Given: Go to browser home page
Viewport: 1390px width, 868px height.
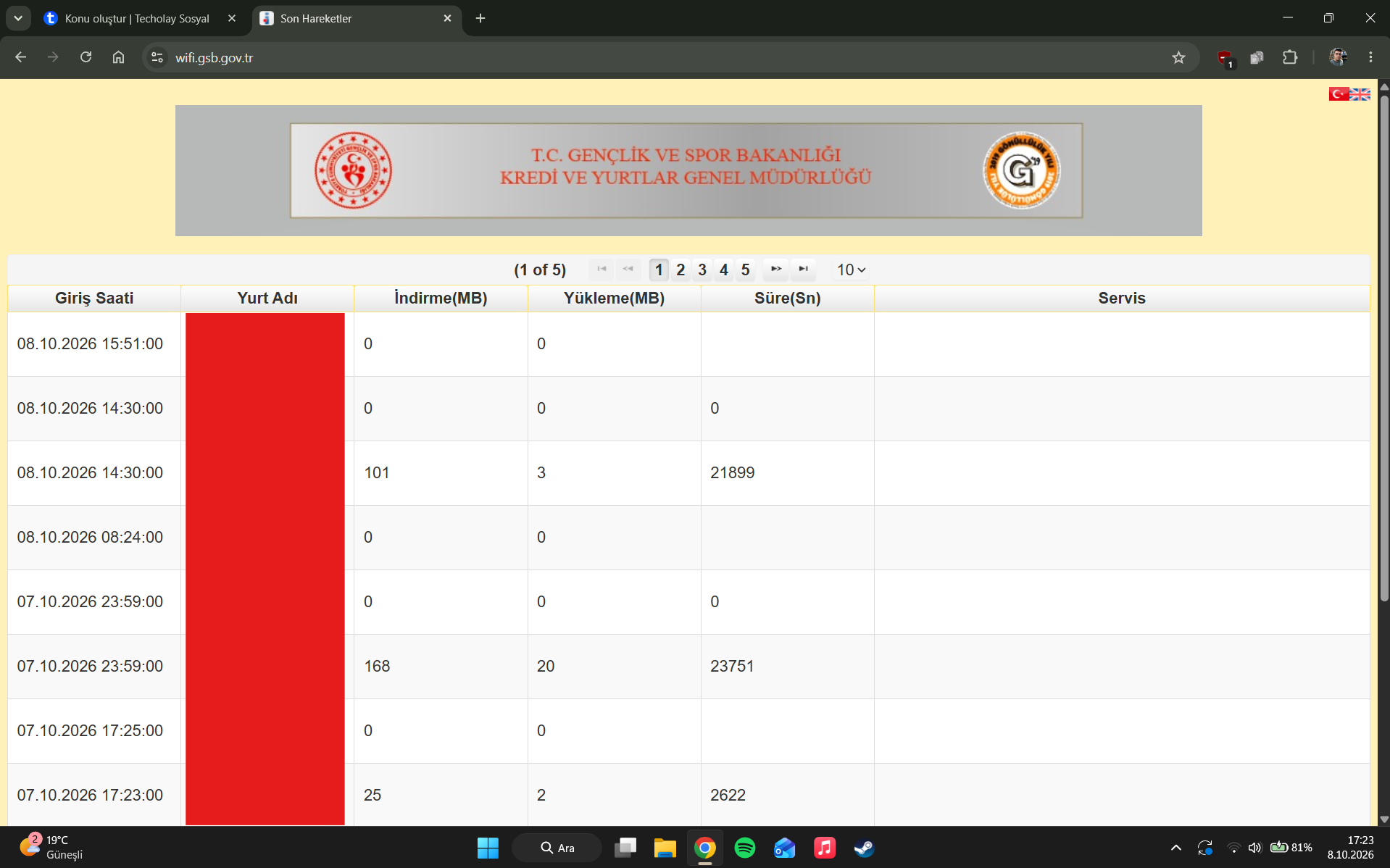Looking at the screenshot, I should pos(118,57).
